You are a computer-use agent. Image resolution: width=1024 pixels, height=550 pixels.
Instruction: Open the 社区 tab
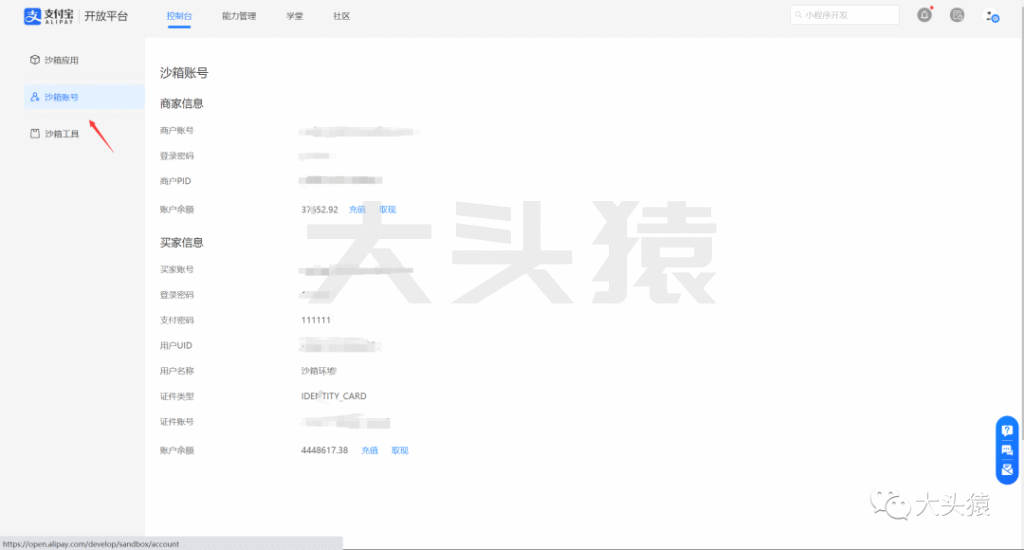point(342,16)
